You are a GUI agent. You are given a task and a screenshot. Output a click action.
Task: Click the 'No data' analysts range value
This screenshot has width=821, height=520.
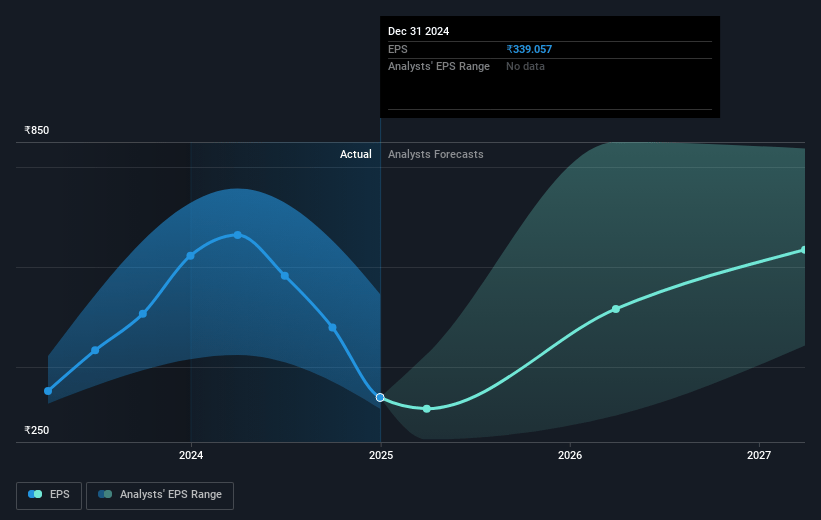click(x=525, y=67)
